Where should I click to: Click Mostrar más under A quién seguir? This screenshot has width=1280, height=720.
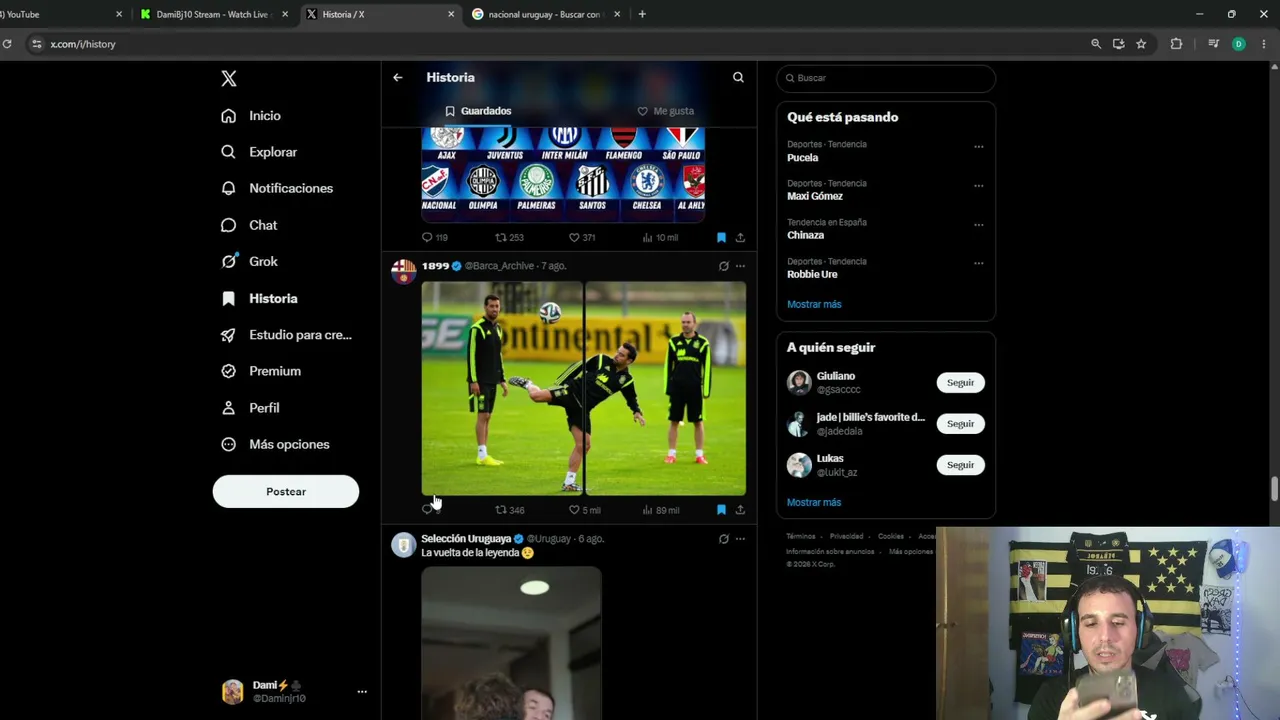click(814, 502)
